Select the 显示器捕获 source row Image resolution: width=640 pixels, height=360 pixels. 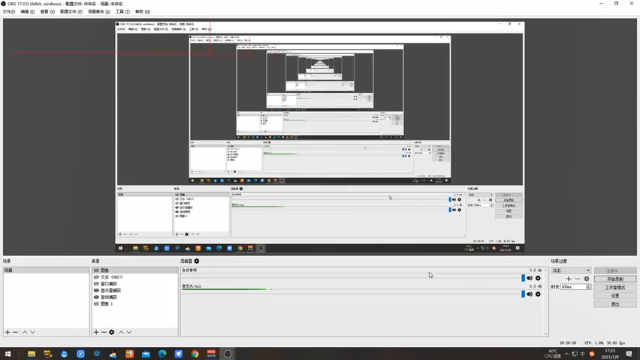[x=135, y=291]
